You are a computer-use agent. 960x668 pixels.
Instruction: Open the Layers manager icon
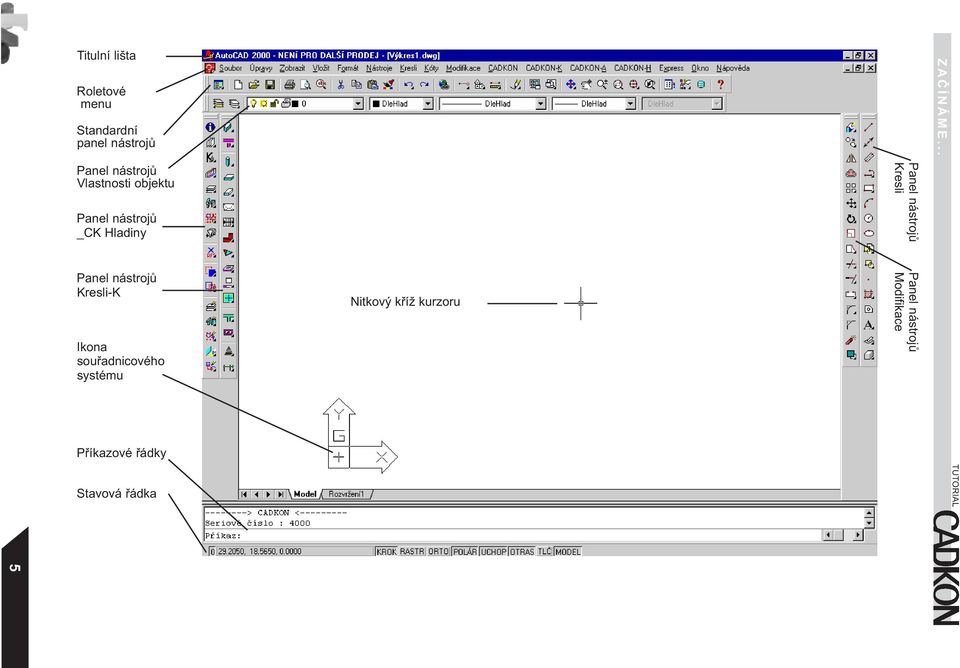coord(218,104)
